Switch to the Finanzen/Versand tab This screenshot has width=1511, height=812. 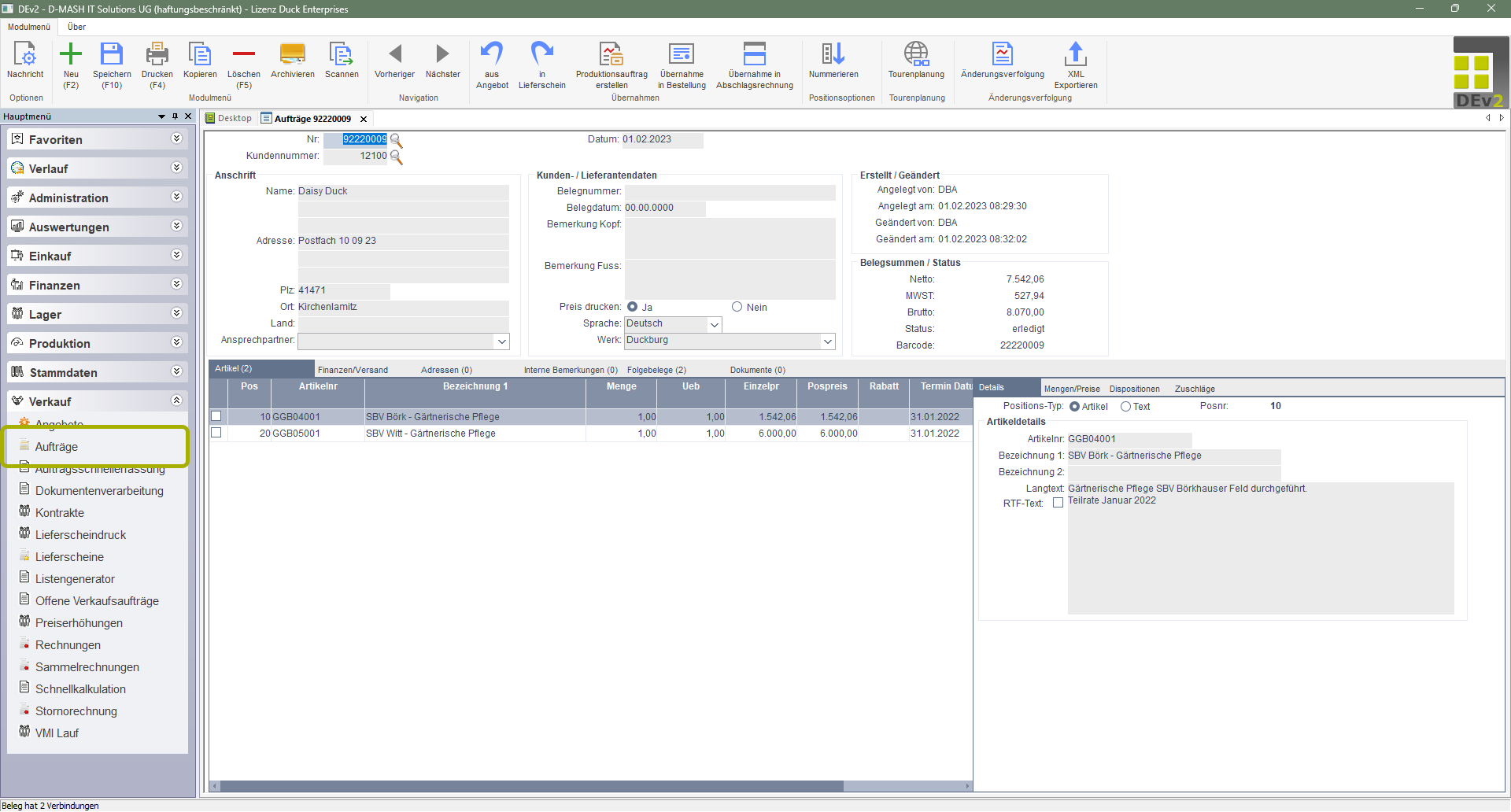353,370
